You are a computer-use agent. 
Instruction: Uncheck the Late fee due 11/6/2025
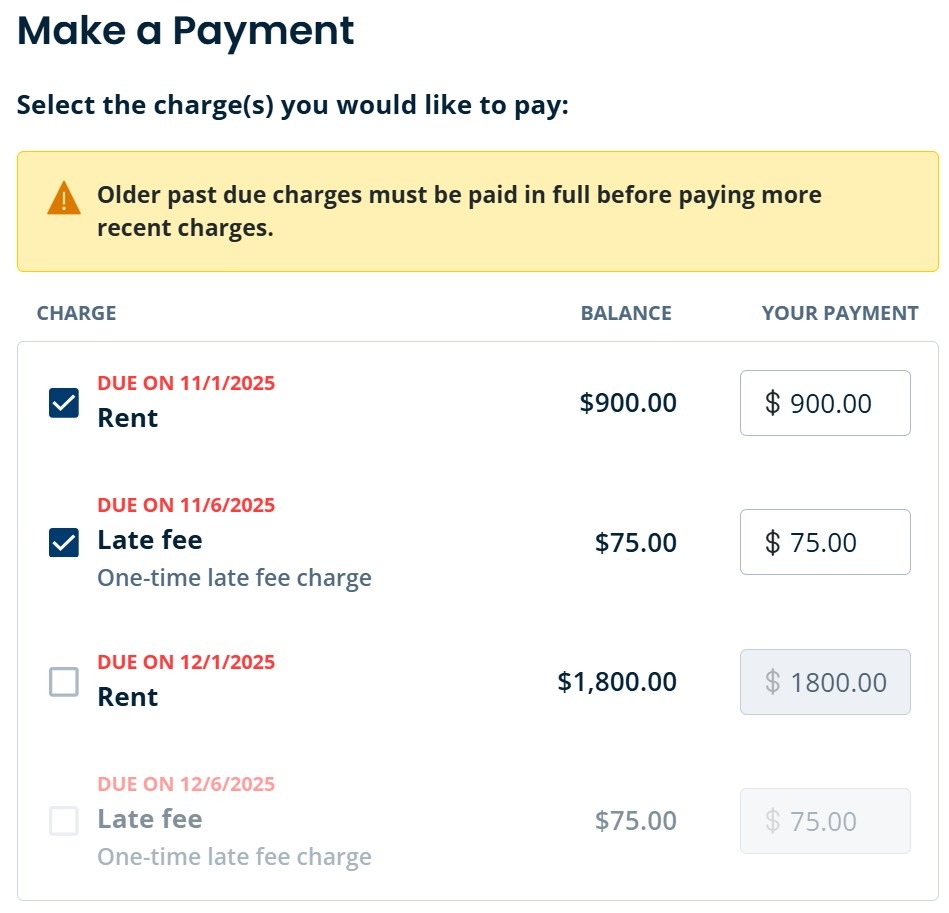[x=64, y=543]
